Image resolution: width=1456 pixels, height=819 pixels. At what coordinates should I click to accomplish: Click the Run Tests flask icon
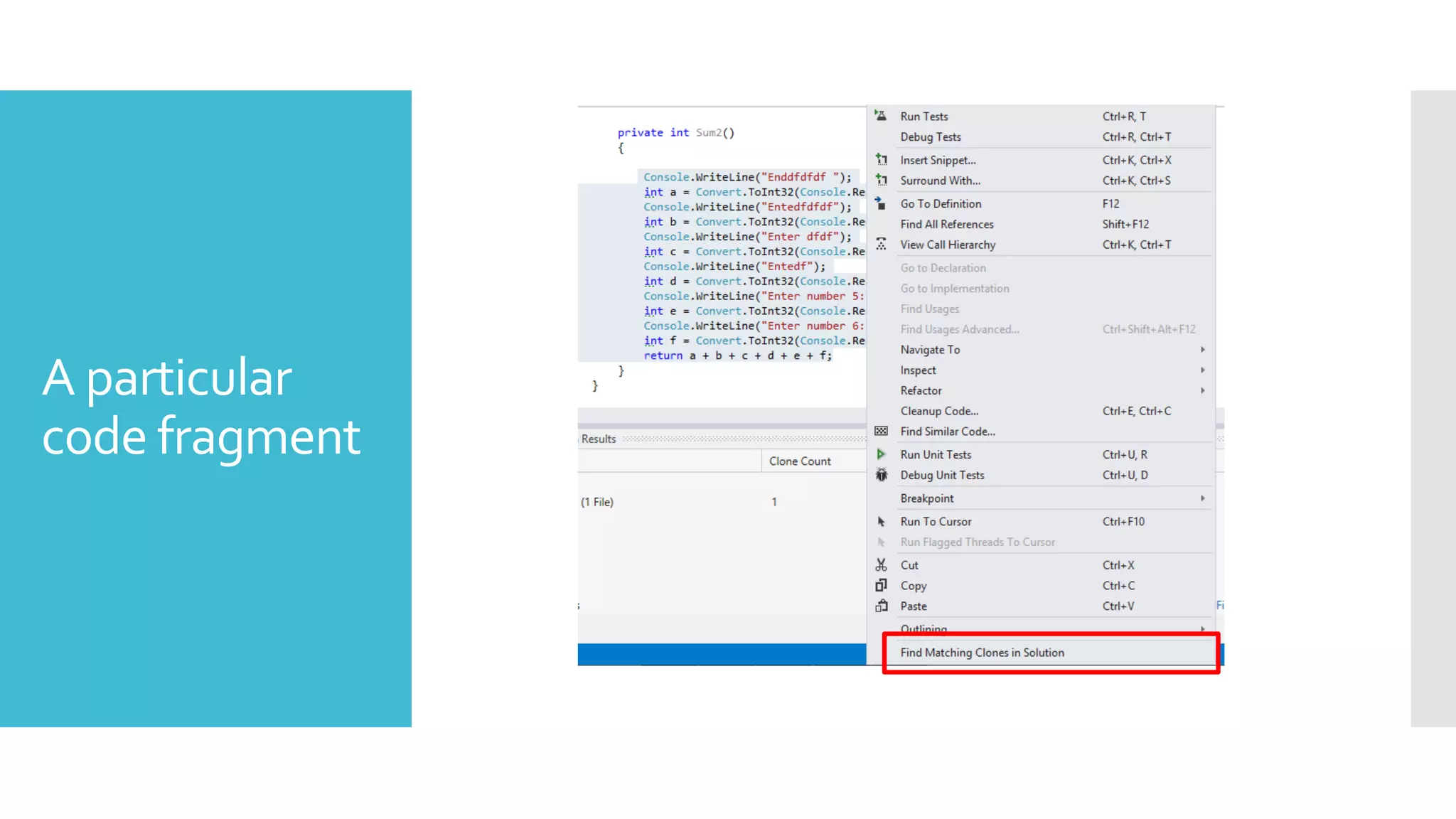[x=880, y=116]
